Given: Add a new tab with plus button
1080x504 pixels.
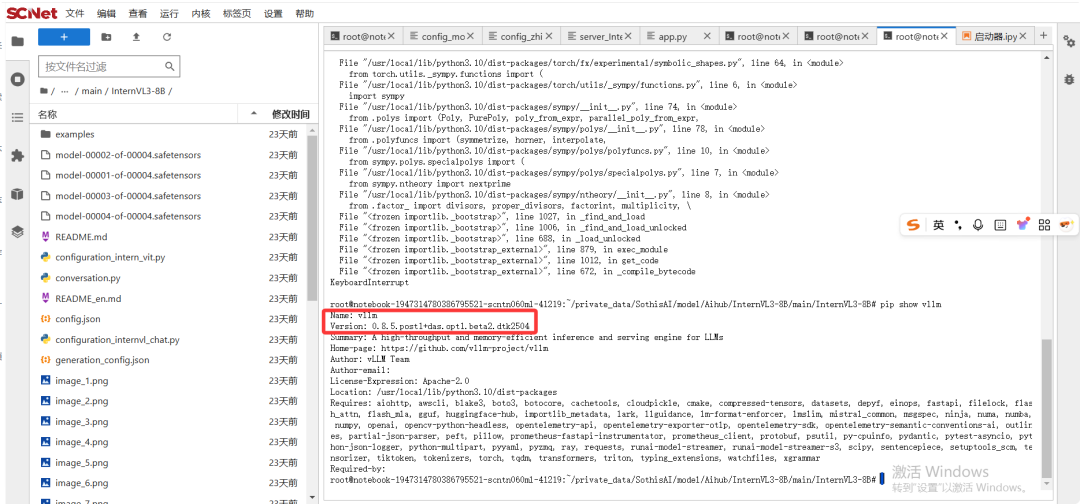Looking at the screenshot, I should pyautogui.click(x=1043, y=36).
